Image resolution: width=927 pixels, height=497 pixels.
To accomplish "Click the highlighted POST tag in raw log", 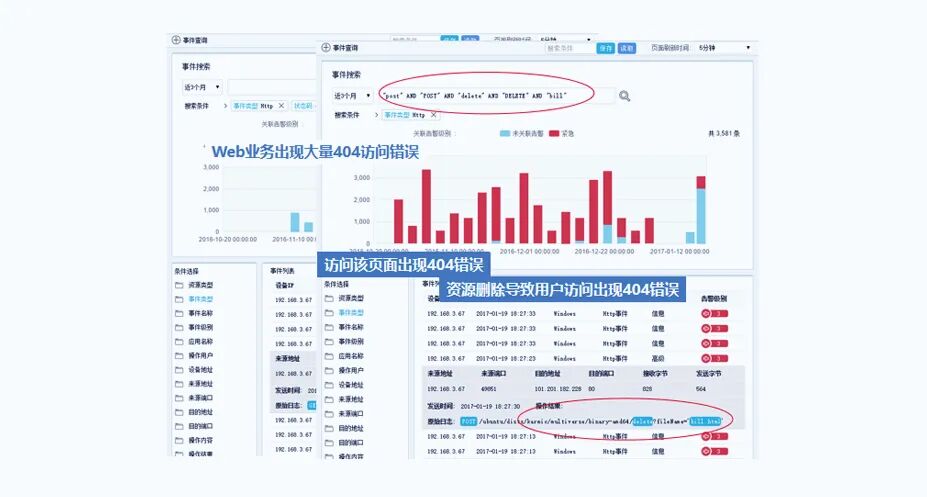I will click(468, 421).
